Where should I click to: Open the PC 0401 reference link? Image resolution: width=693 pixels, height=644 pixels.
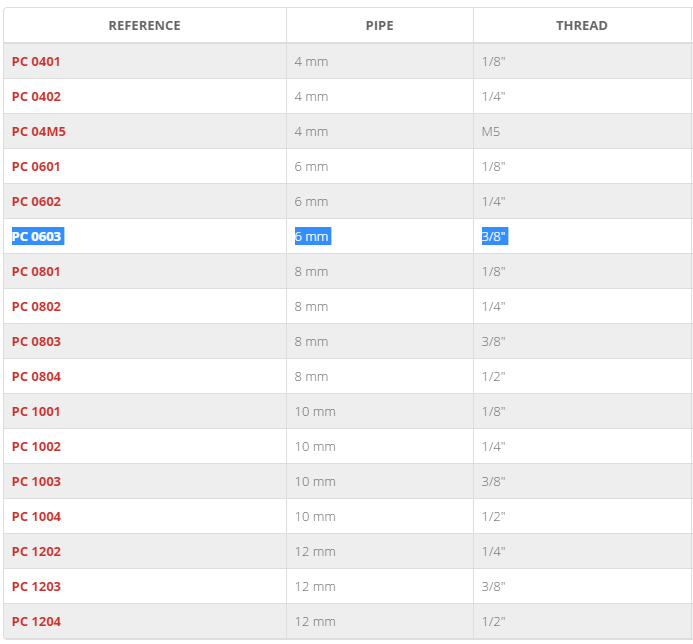(x=36, y=61)
